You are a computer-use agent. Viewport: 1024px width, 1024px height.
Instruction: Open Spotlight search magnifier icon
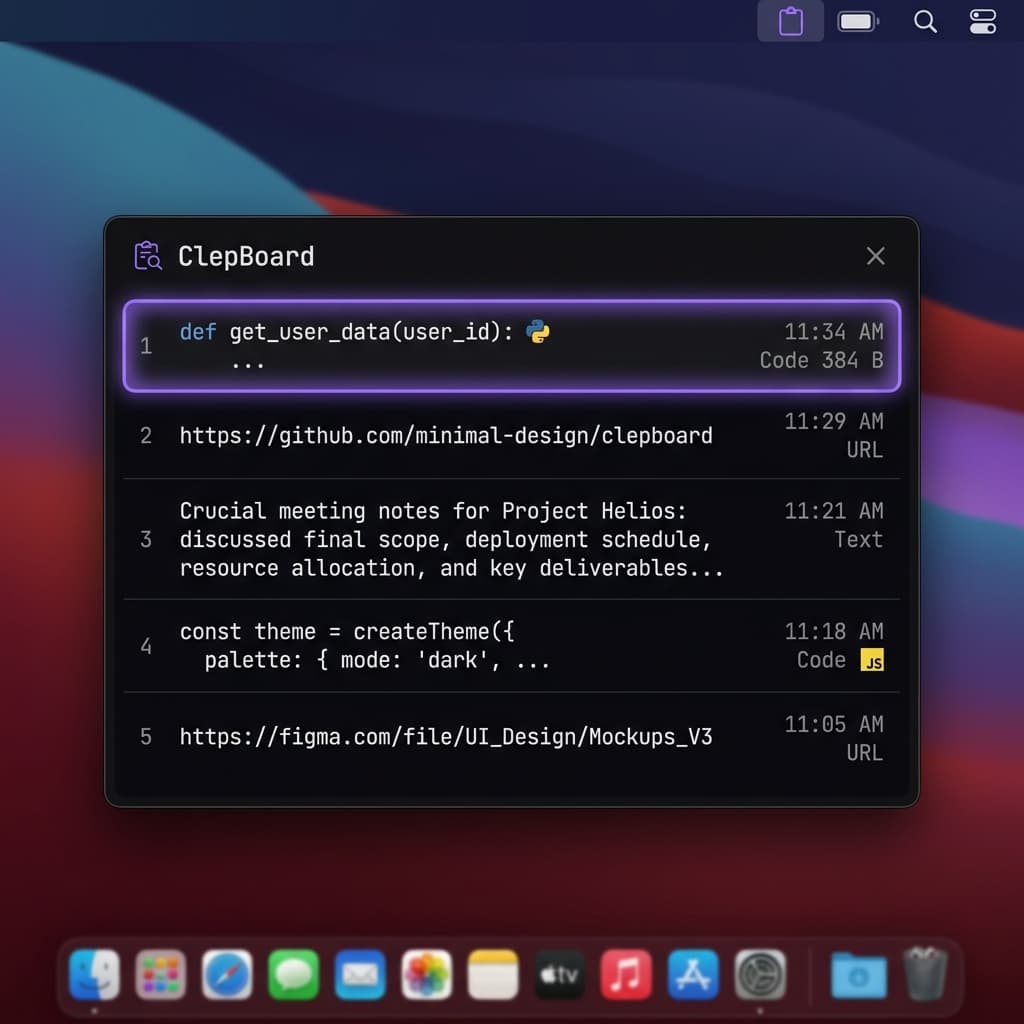(925, 22)
